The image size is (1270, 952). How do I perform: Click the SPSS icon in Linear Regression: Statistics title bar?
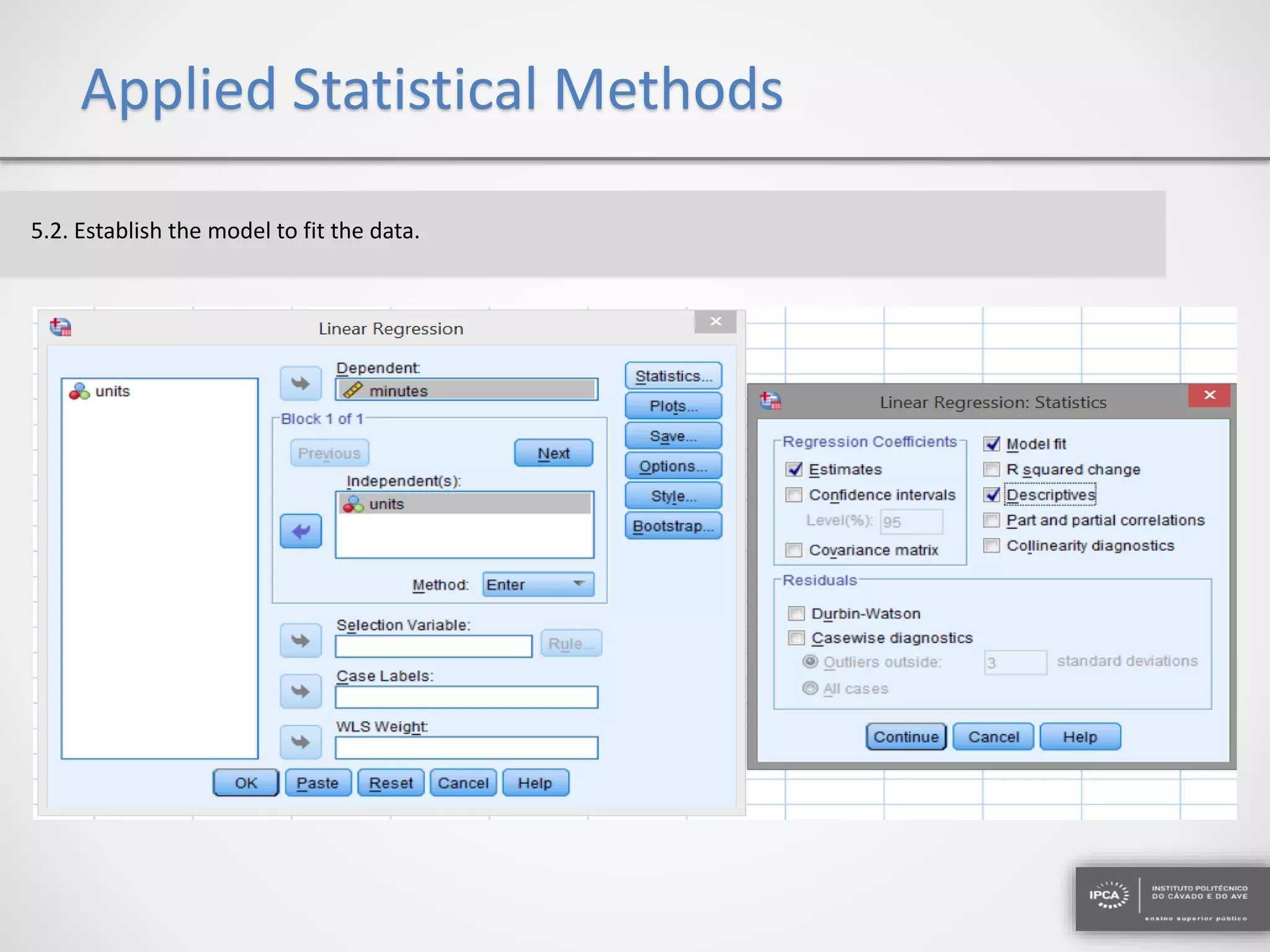point(770,401)
